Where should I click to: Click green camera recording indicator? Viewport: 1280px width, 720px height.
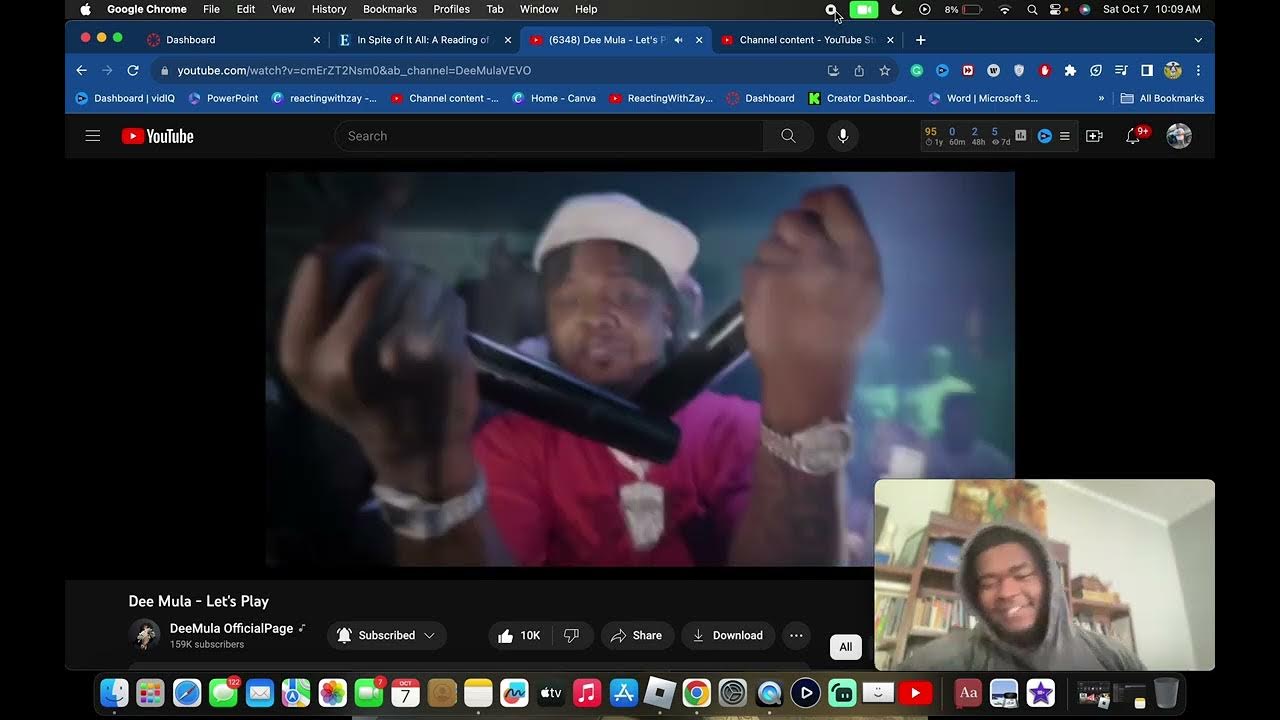coord(864,9)
